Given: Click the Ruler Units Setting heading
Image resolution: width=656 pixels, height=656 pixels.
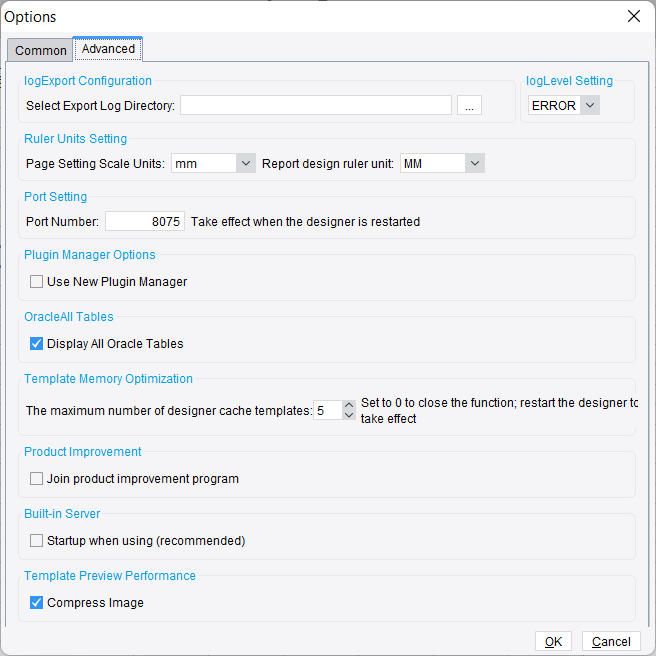Looking at the screenshot, I should pos(76,138).
